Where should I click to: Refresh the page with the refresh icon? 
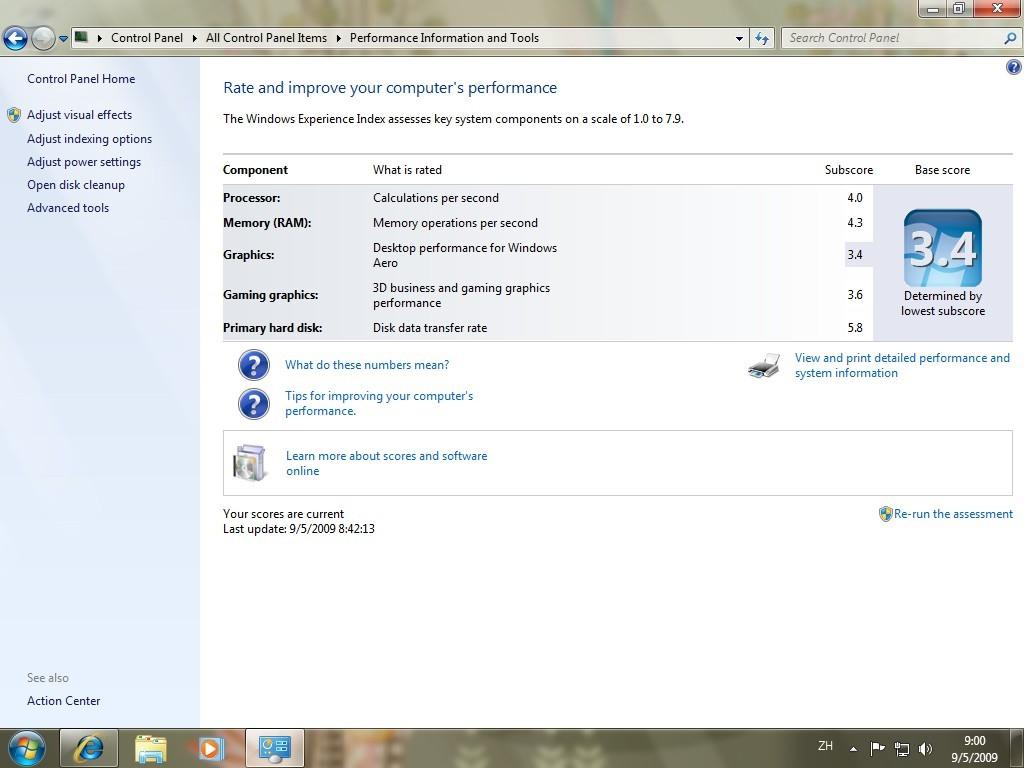762,39
